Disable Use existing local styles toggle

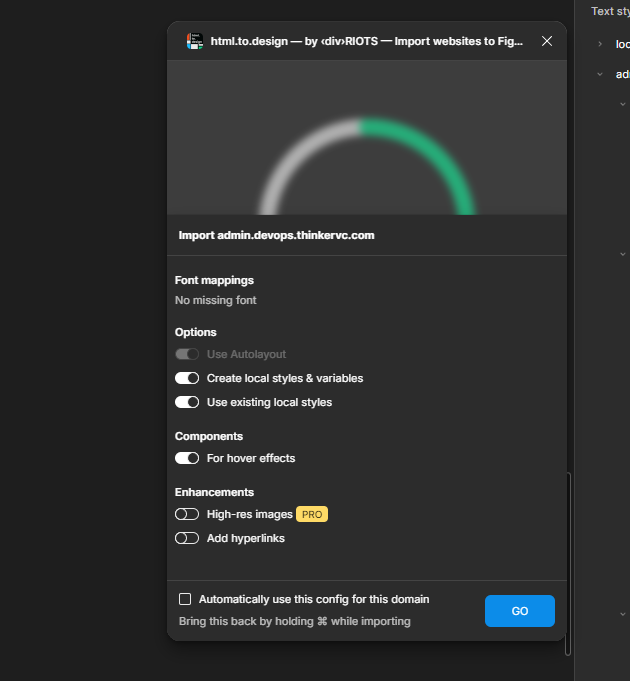tap(187, 402)
